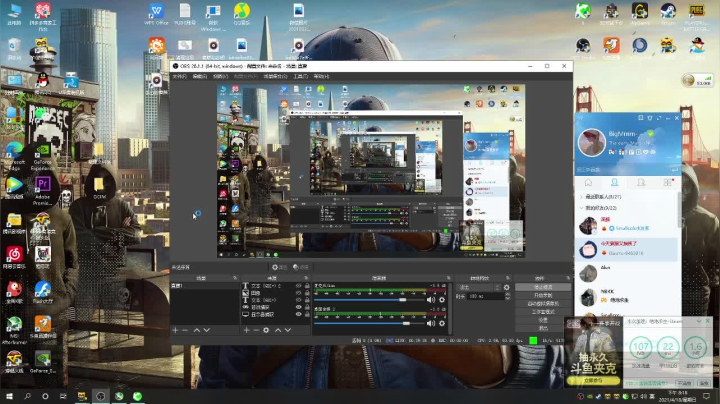Toggle the lock on the 显示器捕获 source

point(307,314)
